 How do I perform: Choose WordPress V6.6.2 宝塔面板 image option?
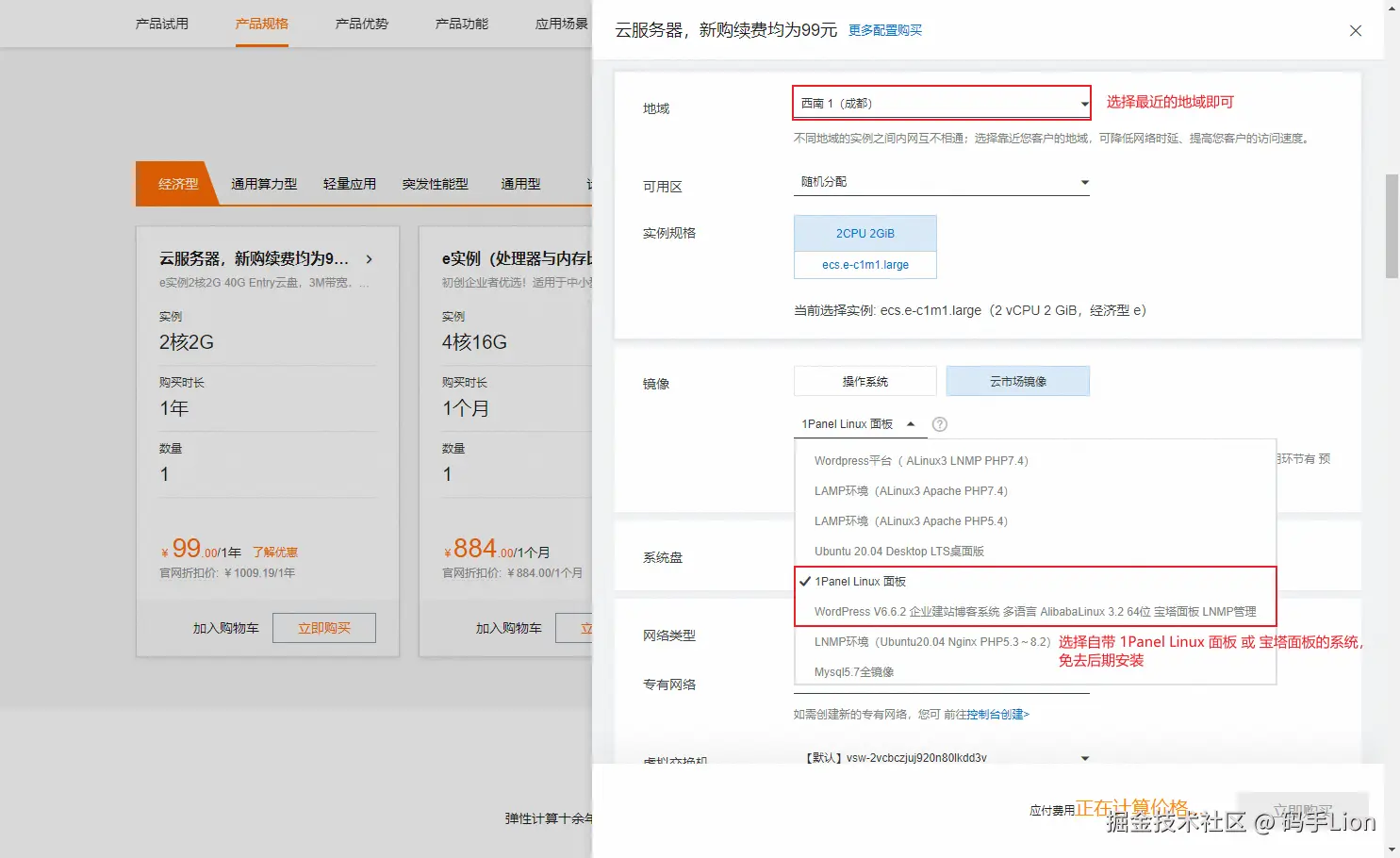(x=1035, y=612)
